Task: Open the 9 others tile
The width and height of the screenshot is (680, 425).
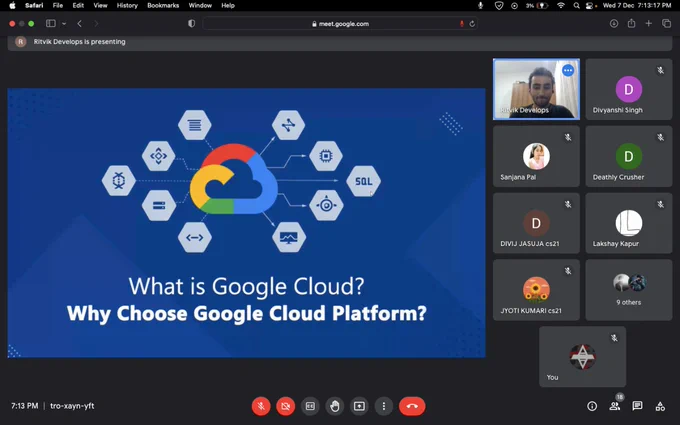Action: (x=629, y=290)
